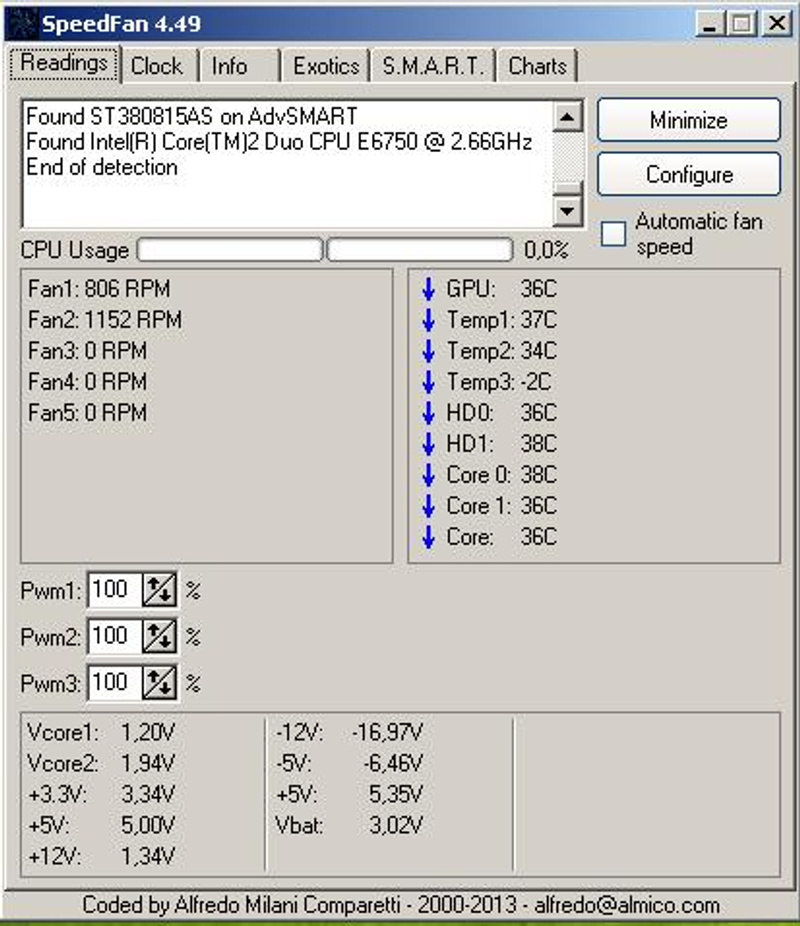The image size is (800, 926).
Task: Click the arrow icon beside HD1 38C
Action: point(429,444)
